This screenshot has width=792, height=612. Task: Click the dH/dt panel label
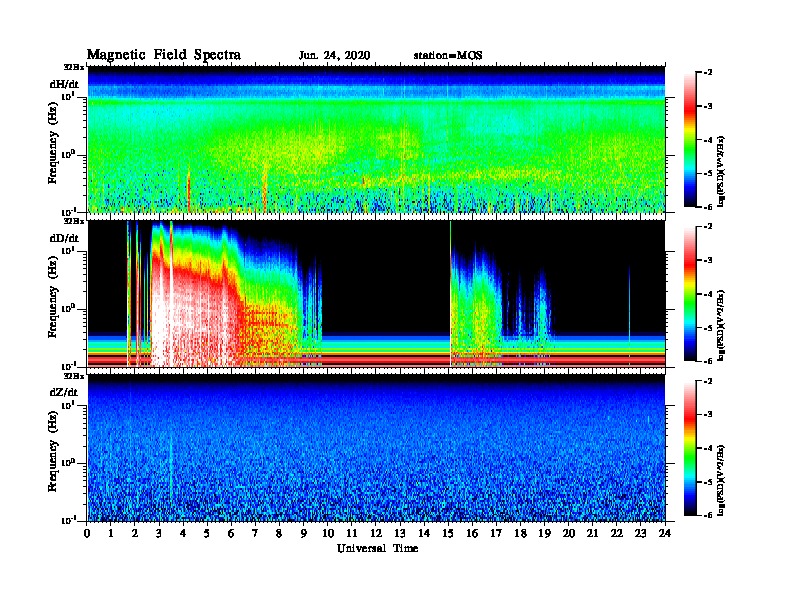tap(64, 85)
